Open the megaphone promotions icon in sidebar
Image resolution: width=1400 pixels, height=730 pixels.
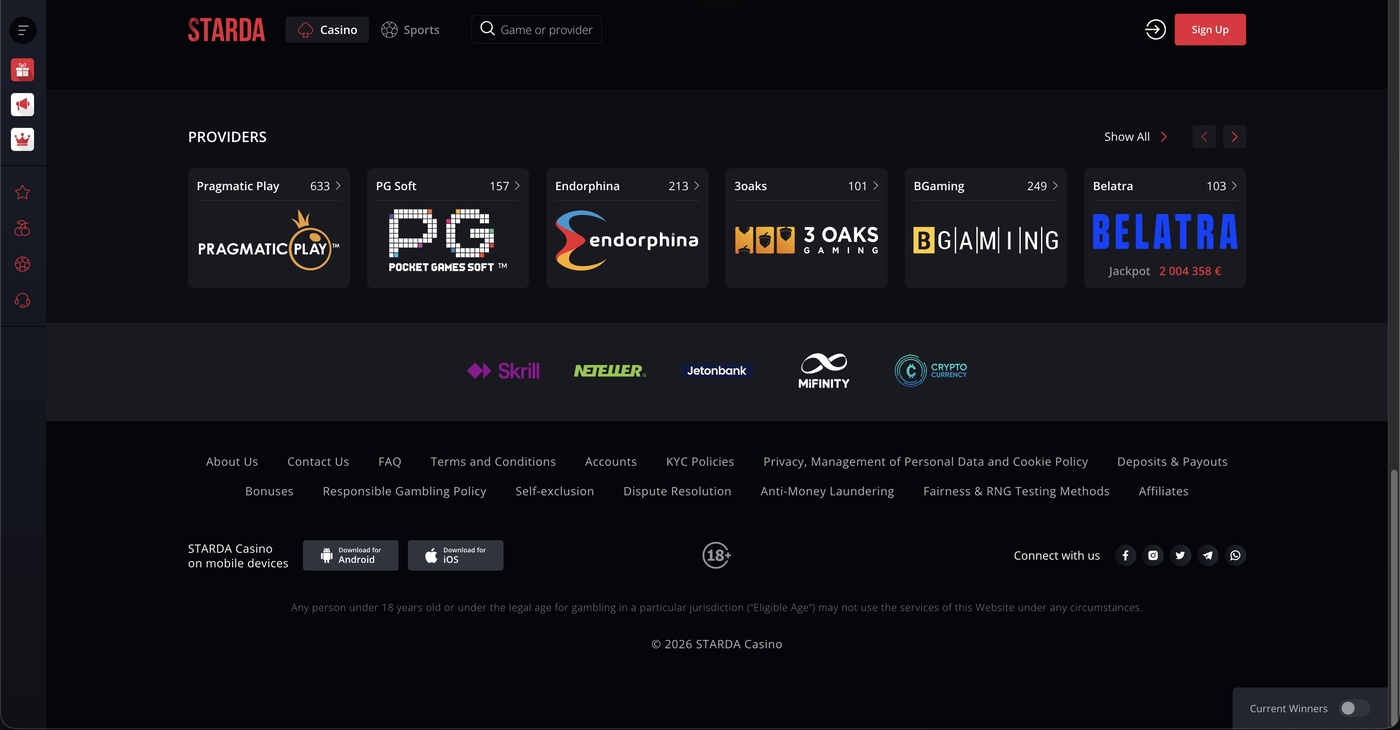(23, 105)
